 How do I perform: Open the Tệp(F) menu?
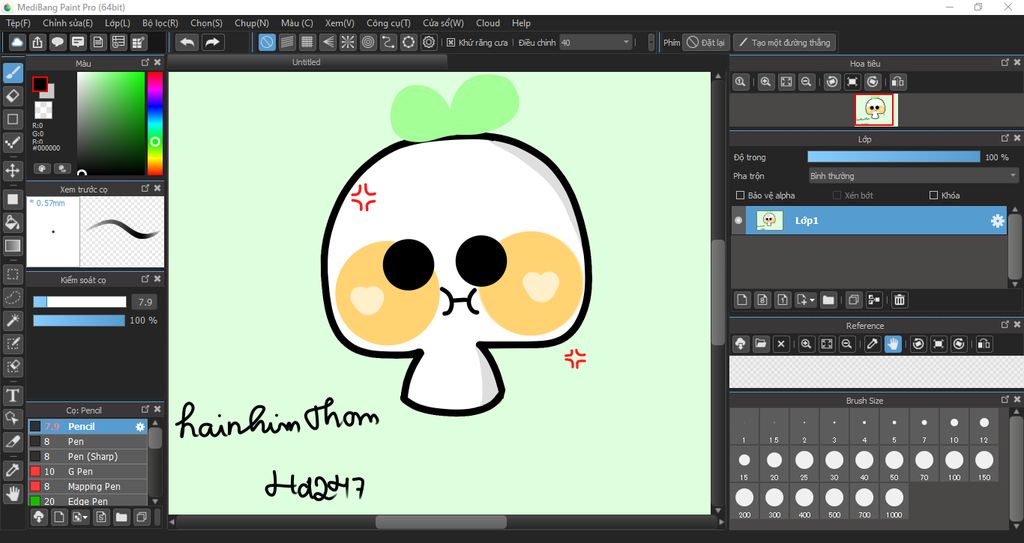coord(18,23)
